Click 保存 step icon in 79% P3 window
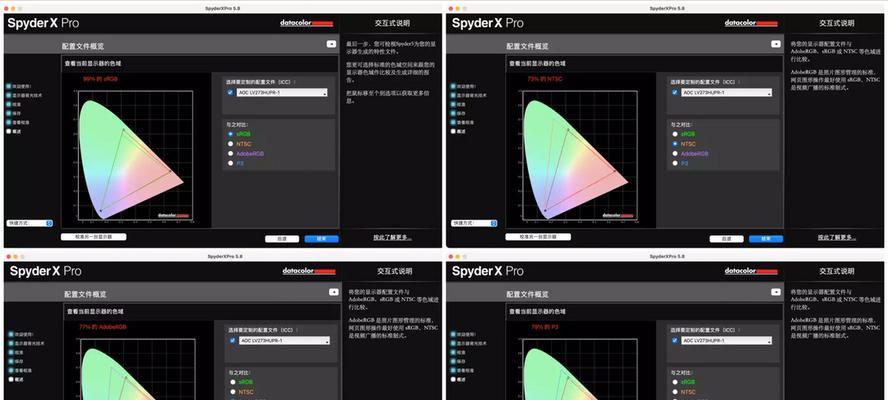888x400 pixels. click(x=453, y=361)
